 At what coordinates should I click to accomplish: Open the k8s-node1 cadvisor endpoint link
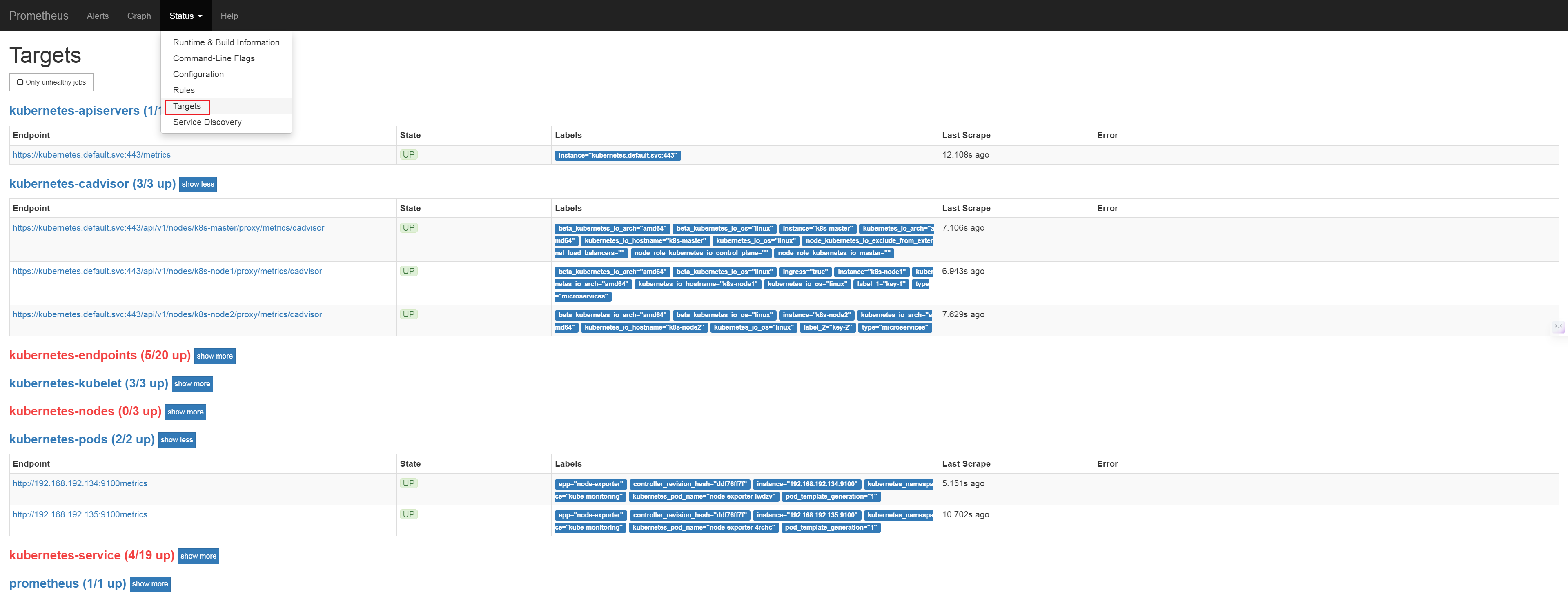coord(167,271)
